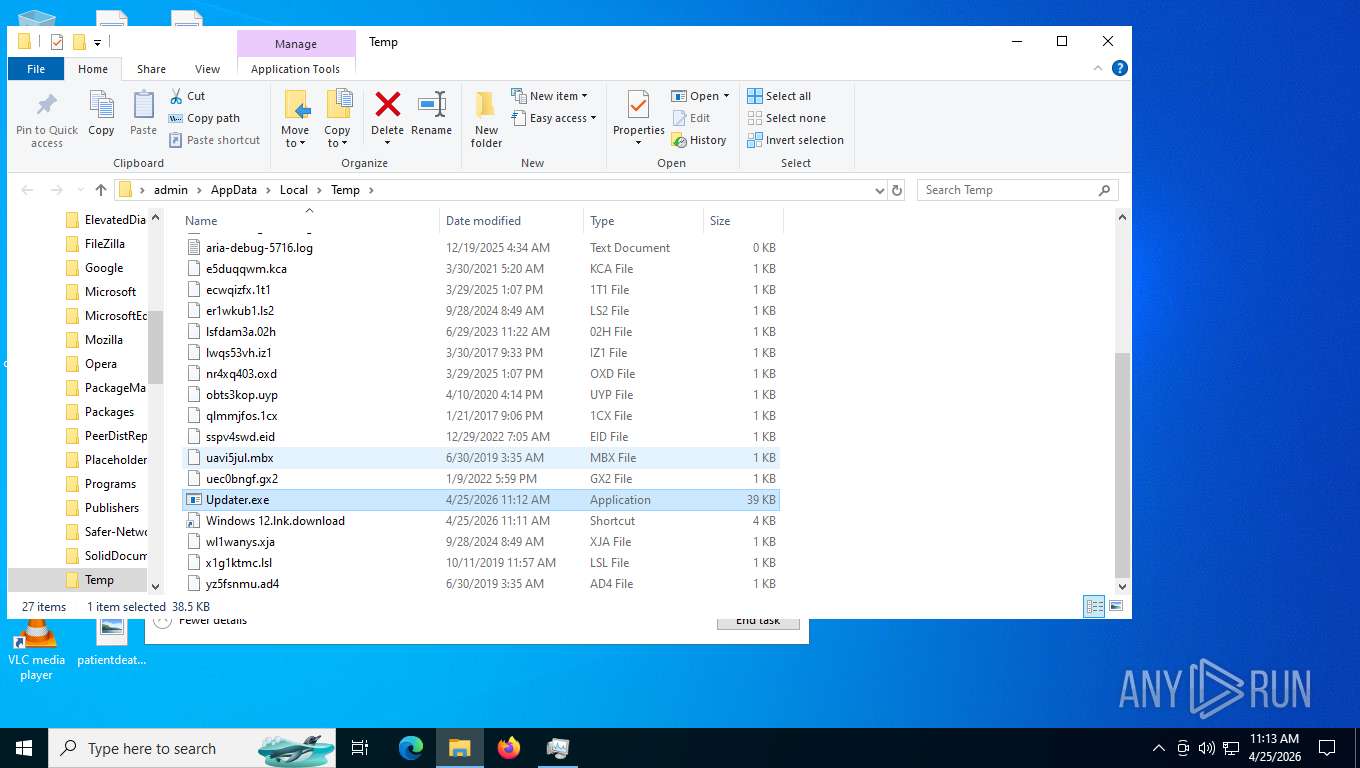
Task: Expand the New item dropdown
Action: tap(549, 96)
